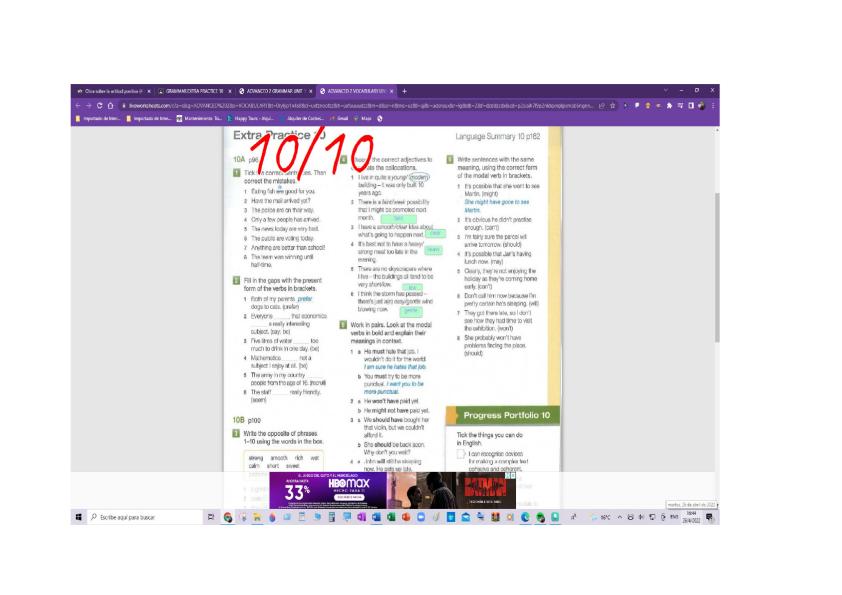Open the Chrome tab search dropdown
Screen dimensions: 842x595
(x=666, y=90)
